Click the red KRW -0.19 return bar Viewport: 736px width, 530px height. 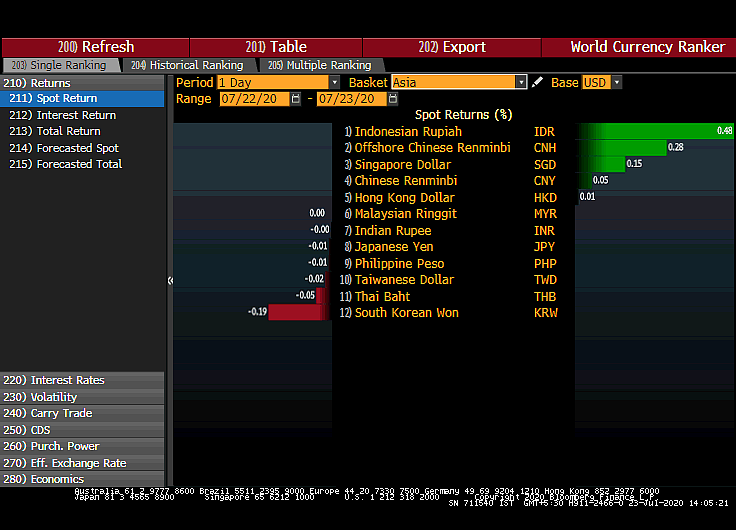(299, 312)
